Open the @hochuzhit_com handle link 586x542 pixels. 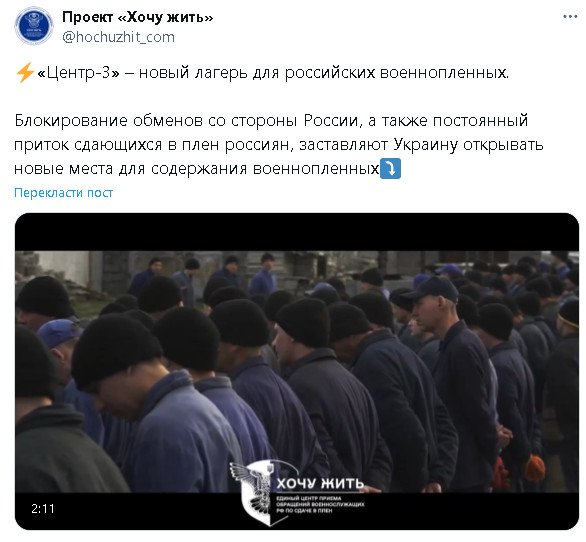118,37
